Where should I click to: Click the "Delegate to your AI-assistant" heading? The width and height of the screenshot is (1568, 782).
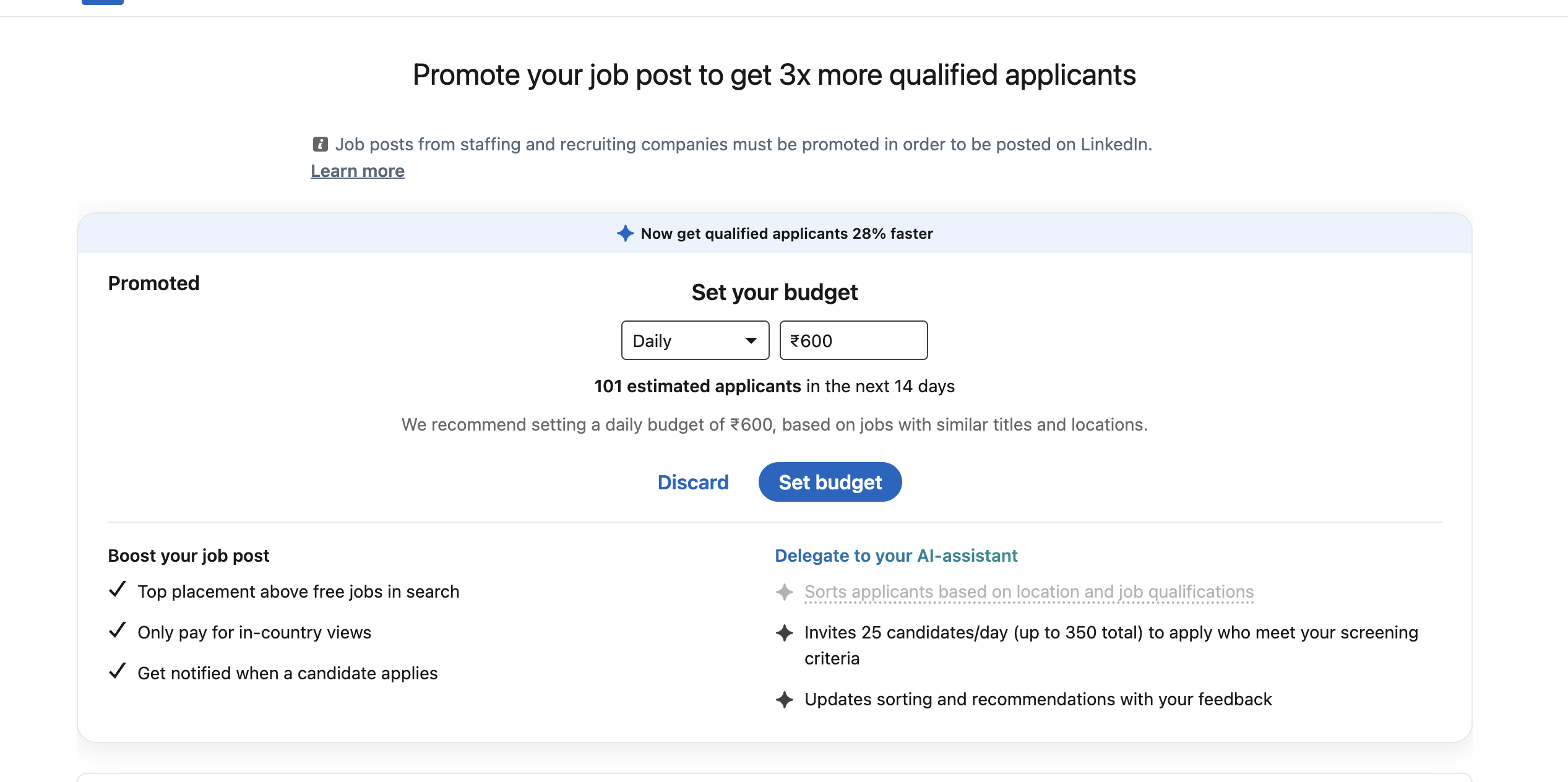click(x=896, y=556)
